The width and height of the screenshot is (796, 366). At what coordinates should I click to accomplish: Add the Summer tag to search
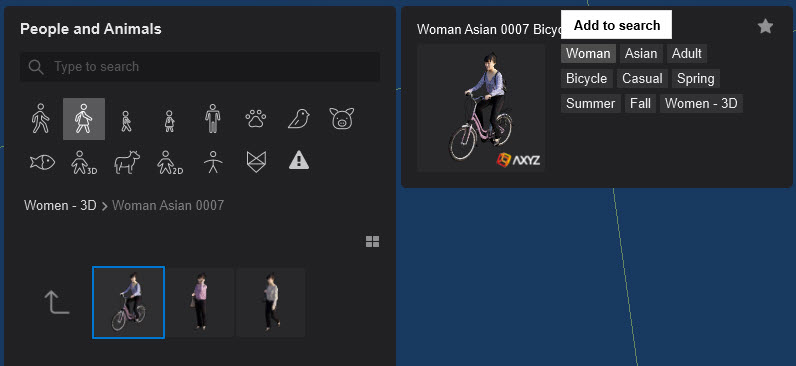coord(590,104)
